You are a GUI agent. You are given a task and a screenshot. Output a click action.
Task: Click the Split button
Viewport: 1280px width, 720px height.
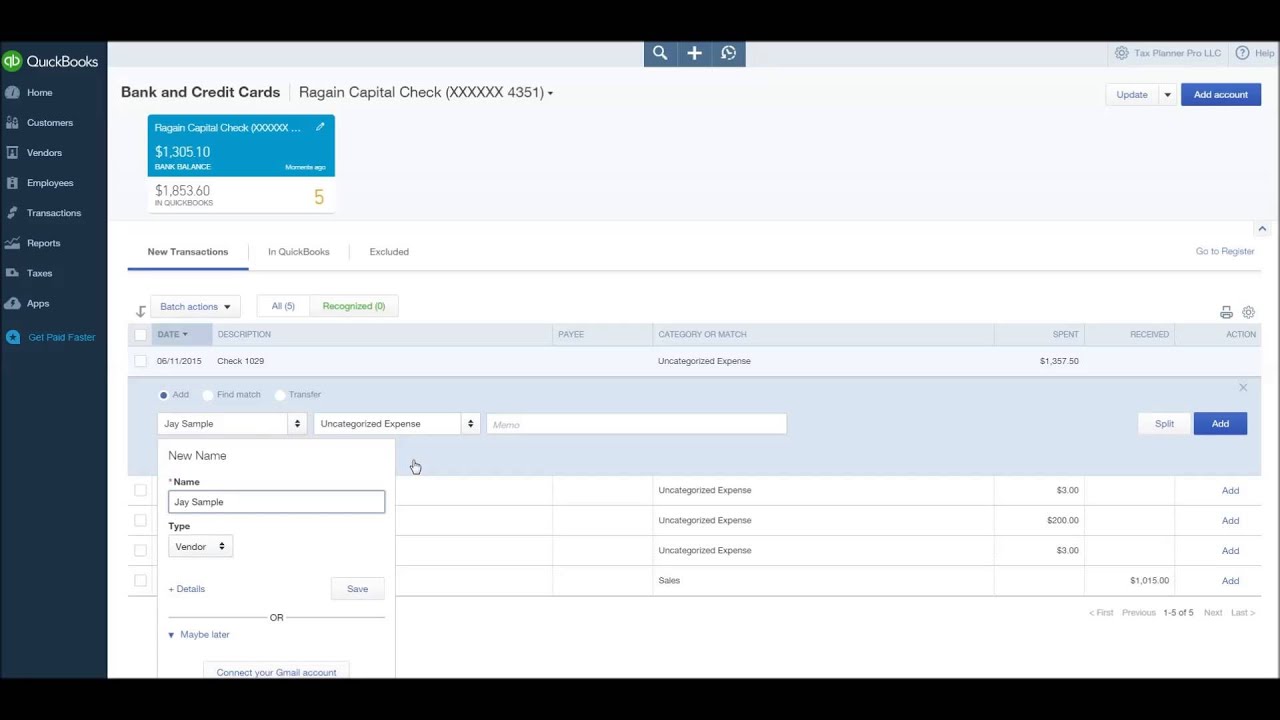pos(1164,424)
